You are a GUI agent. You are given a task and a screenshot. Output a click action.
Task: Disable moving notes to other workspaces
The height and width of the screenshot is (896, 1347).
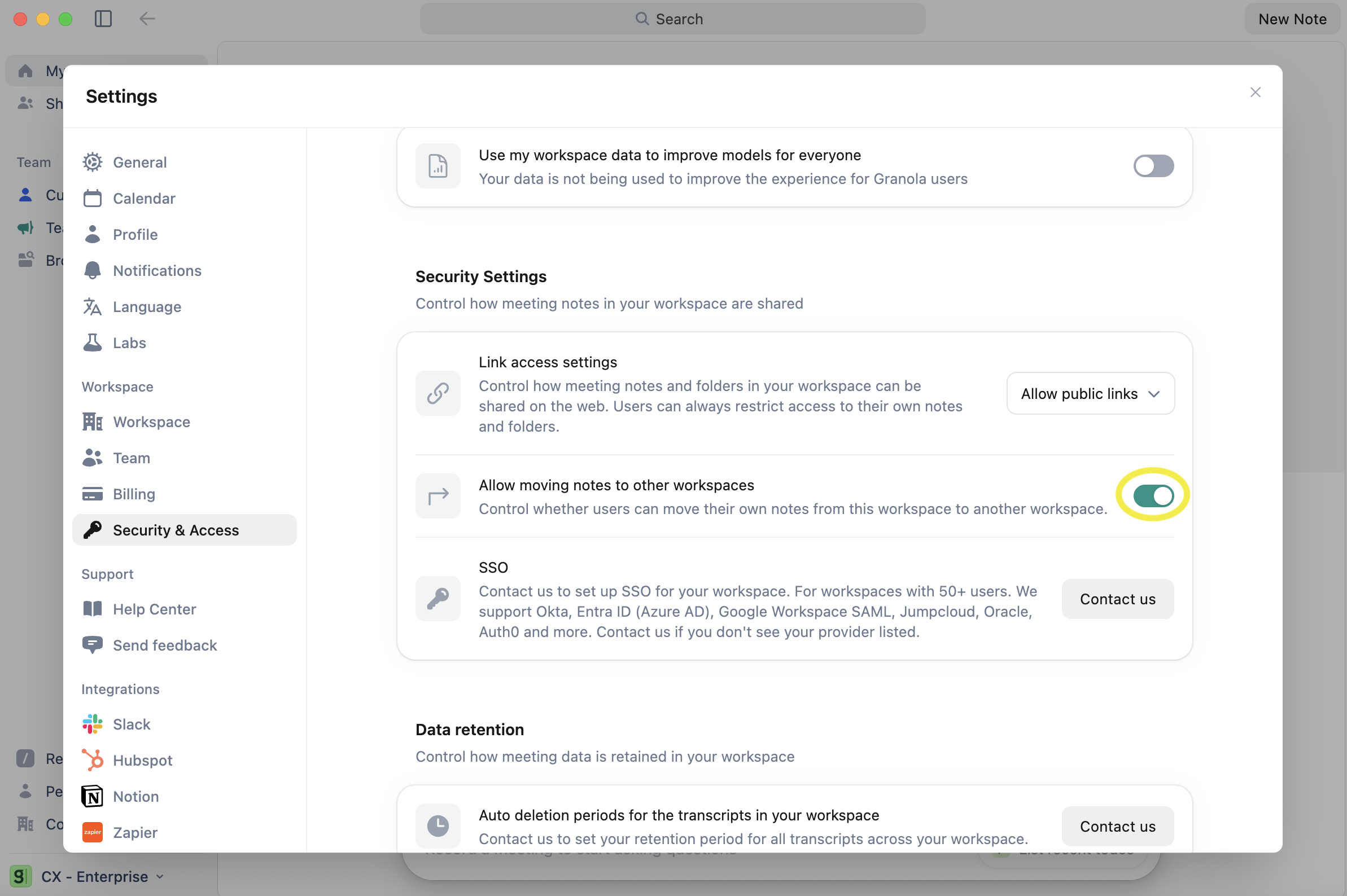(x=1152, y=495)
